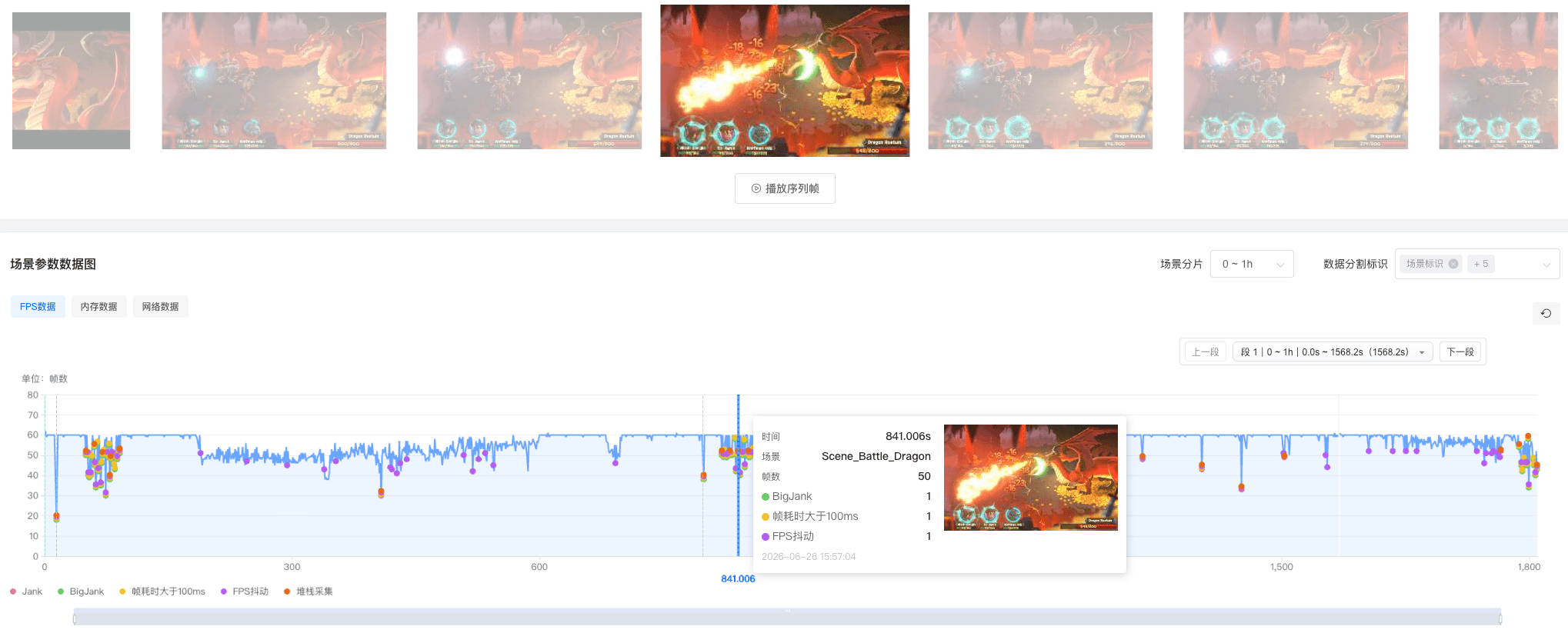The width and height of the screenshot is (1568, 633).
Task: Select the last partially visible frame thumbnail
Action: [x=1498, y=81]
